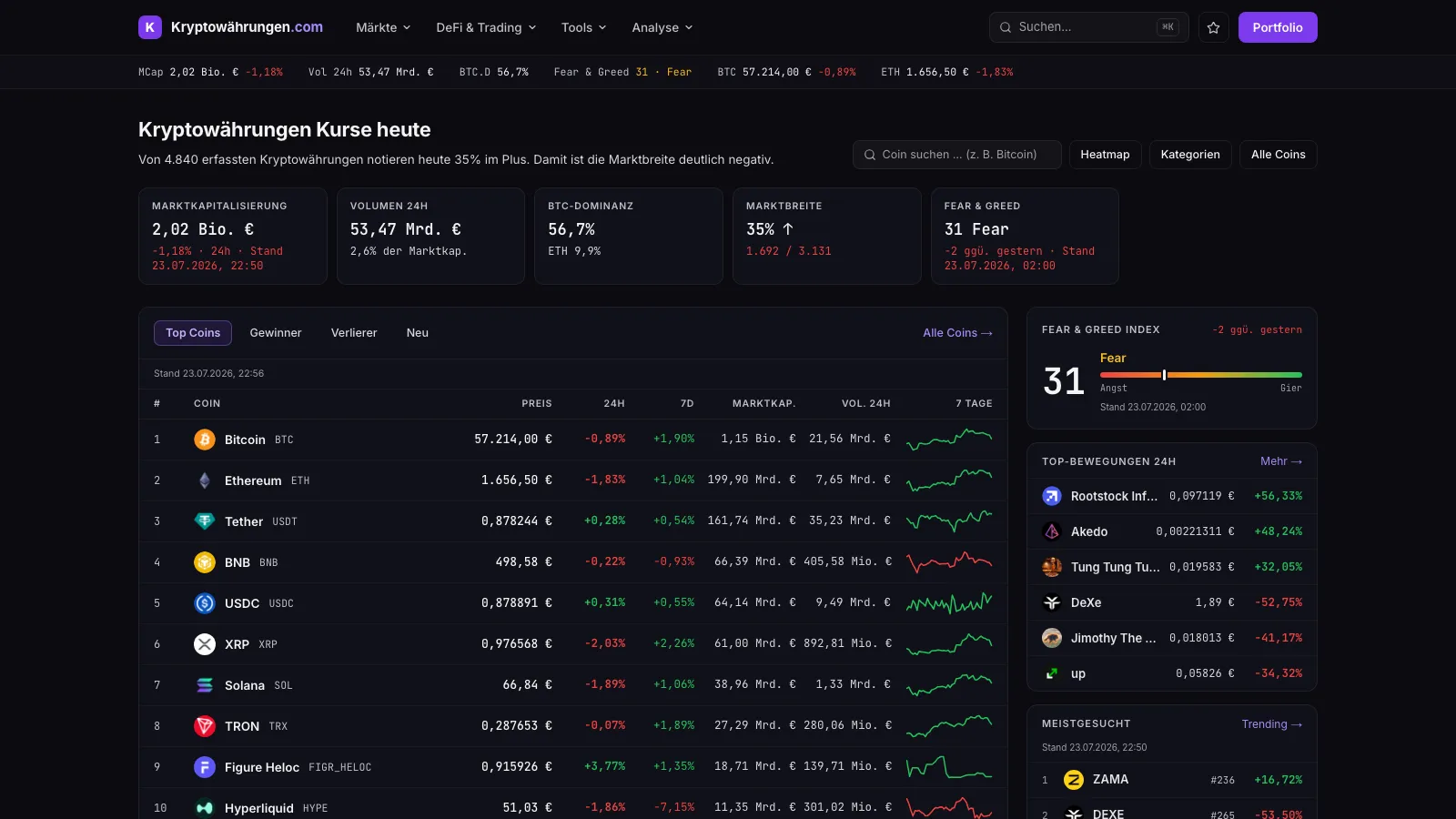Select the Top Coins tab
This screenshot has height=819, width=1456.
coord(193,333)
